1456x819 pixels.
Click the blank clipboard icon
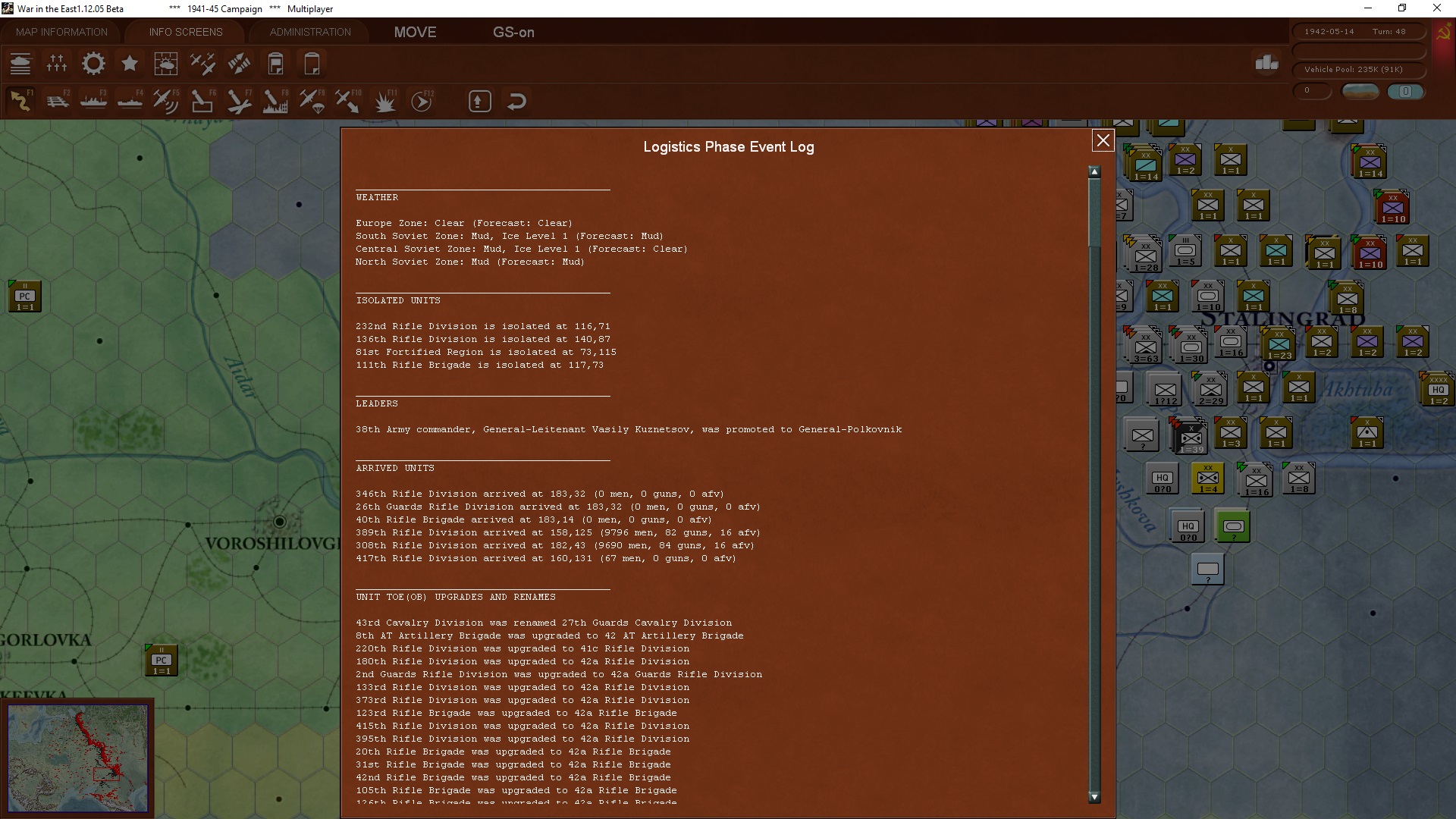pyautogui.click(x=312, y=64)
